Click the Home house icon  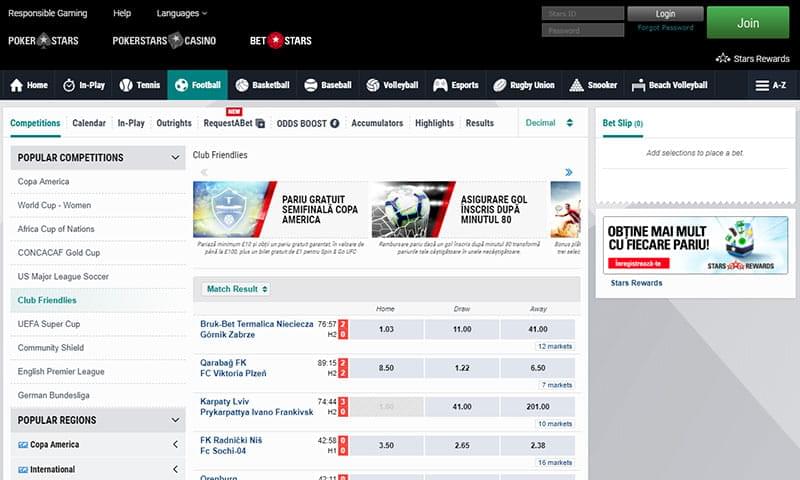16,85
